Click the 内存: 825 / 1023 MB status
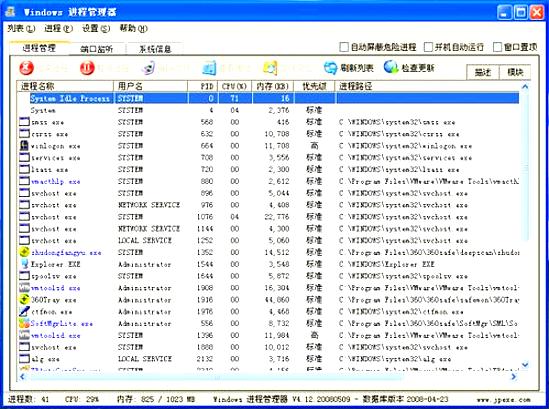The width and height of the screenshot is (549, 409). (x=156, y=399)
